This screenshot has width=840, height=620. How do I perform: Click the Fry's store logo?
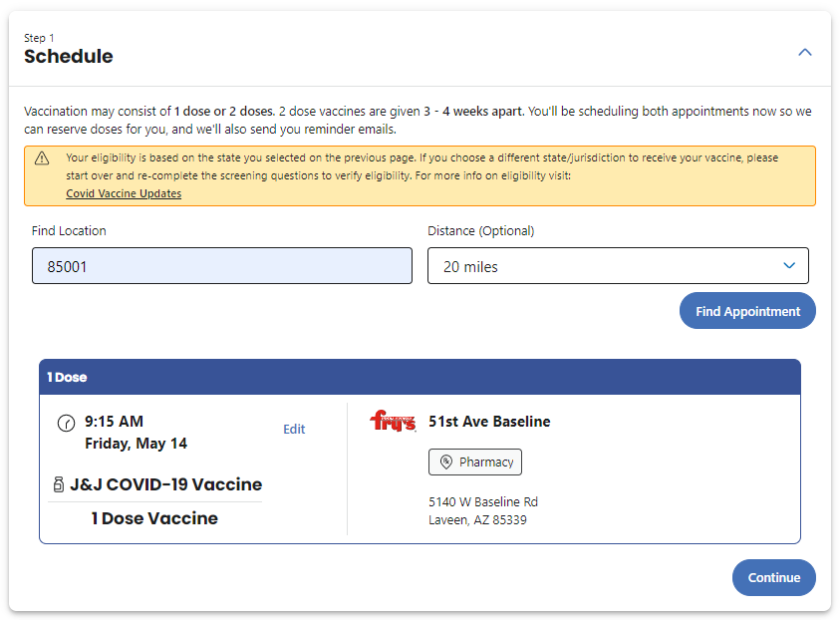click(393, 422)
